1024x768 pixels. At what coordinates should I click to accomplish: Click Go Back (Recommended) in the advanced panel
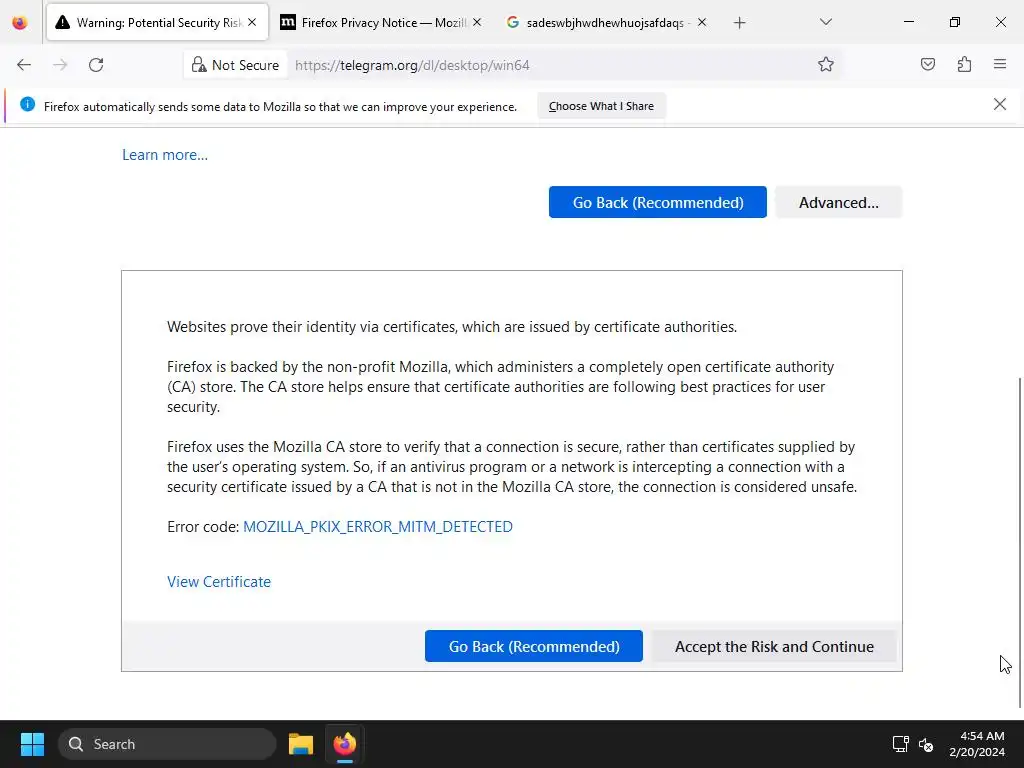tap(534, 646)
